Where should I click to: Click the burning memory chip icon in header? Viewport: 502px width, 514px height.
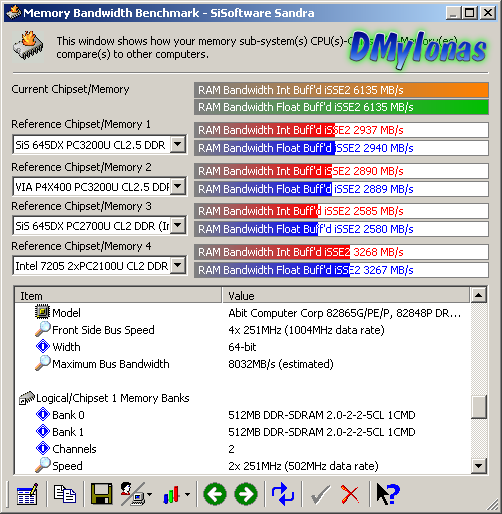28,46
